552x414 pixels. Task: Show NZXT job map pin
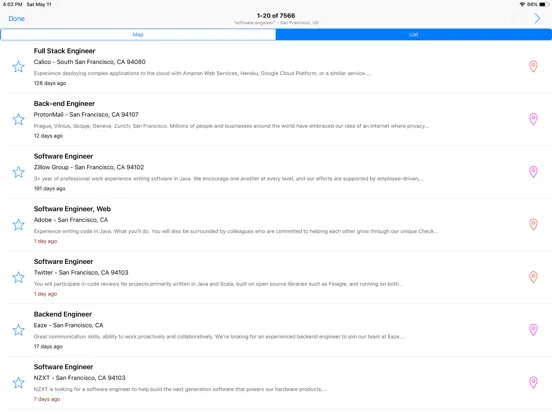click(533, 382)
